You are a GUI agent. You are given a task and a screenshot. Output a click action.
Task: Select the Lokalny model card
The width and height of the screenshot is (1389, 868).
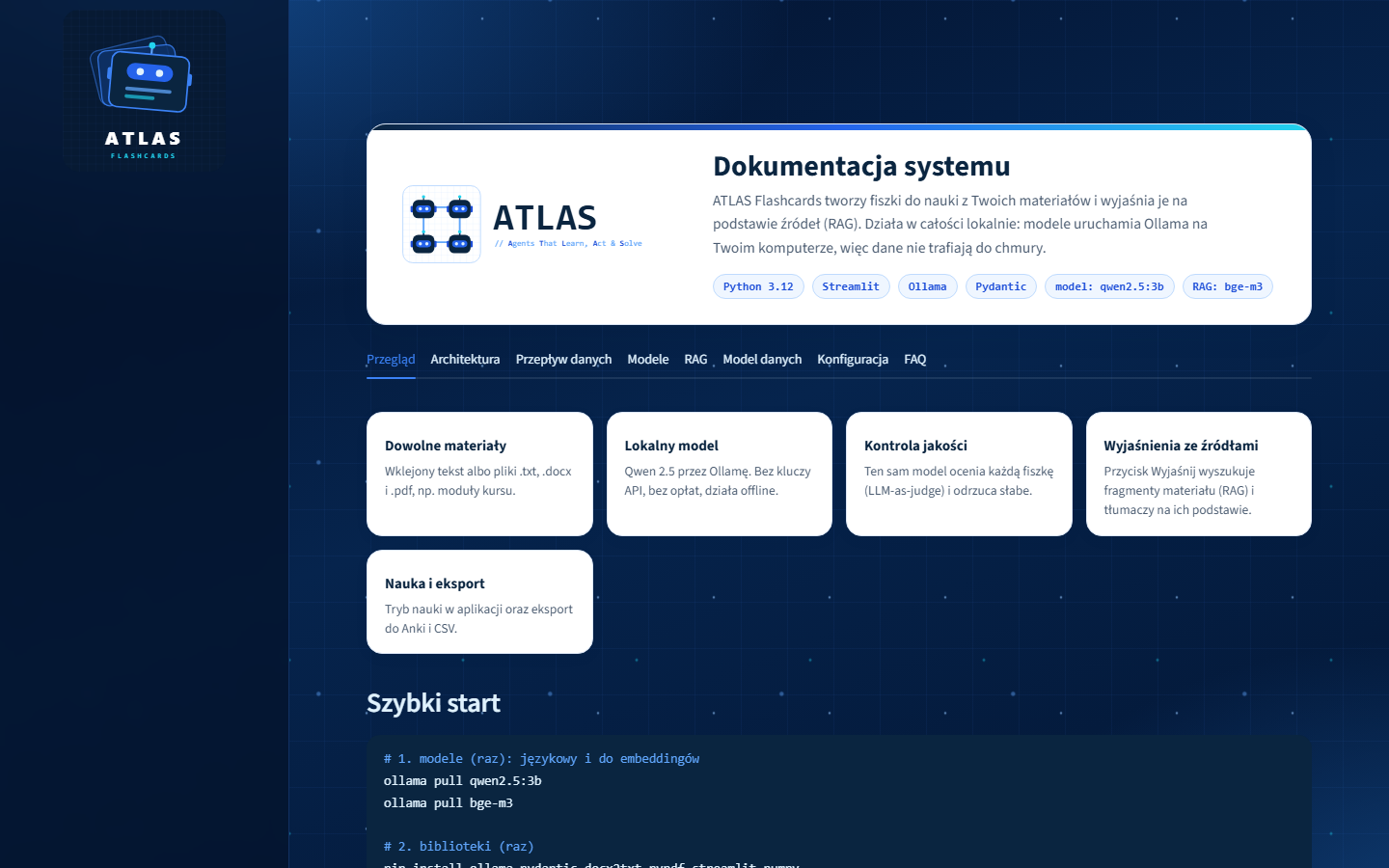[720, 474]
